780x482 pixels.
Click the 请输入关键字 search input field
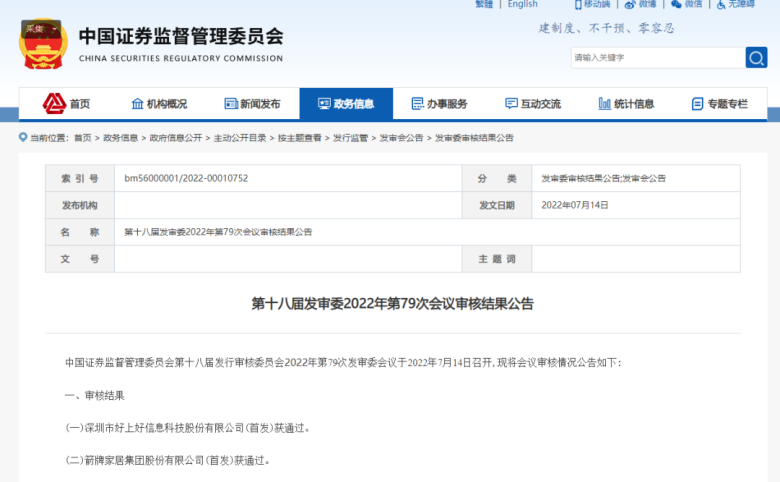pos(655,58)
